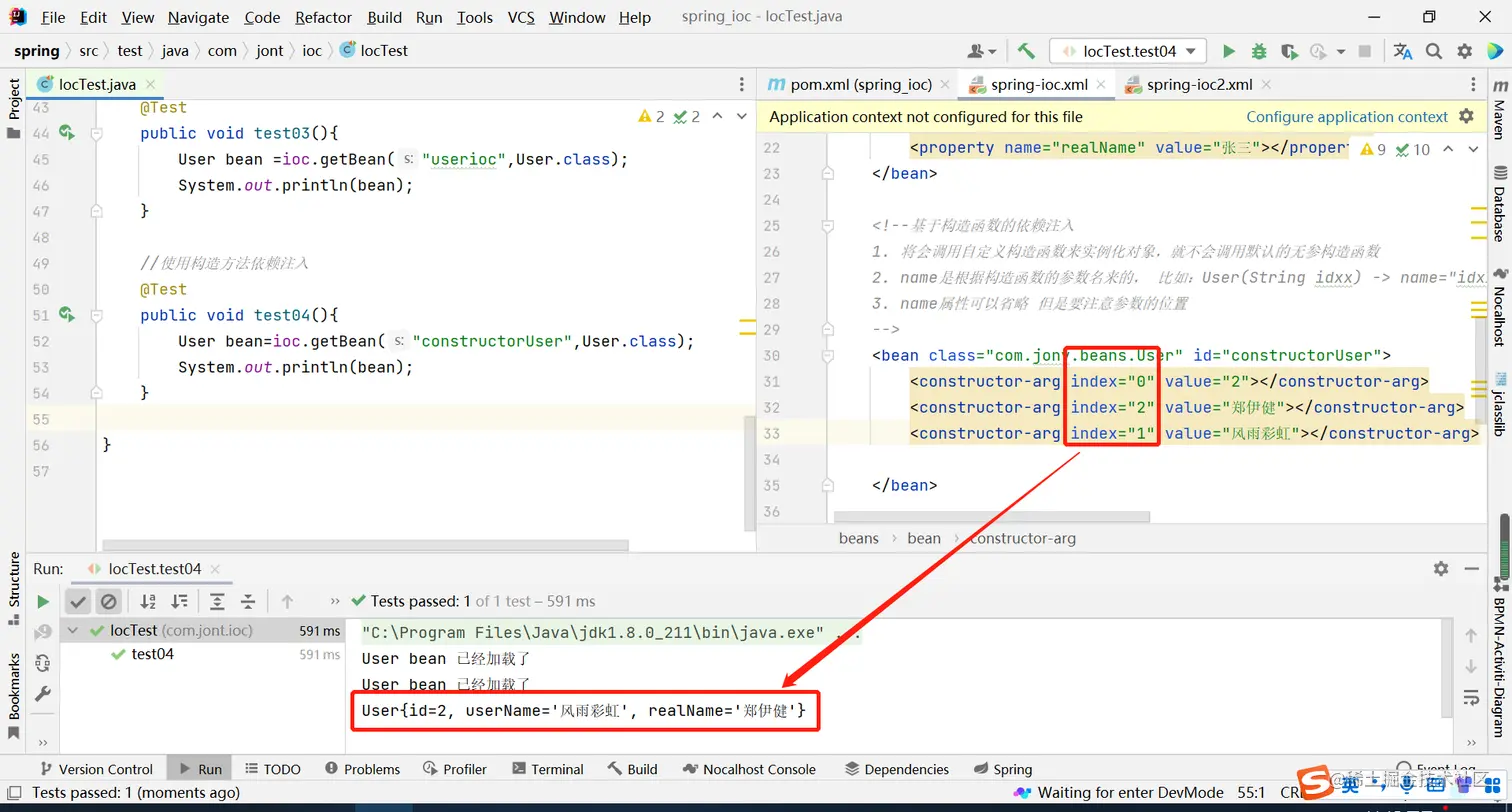Collapse the IocTest node in test tree

pos(73,631)
